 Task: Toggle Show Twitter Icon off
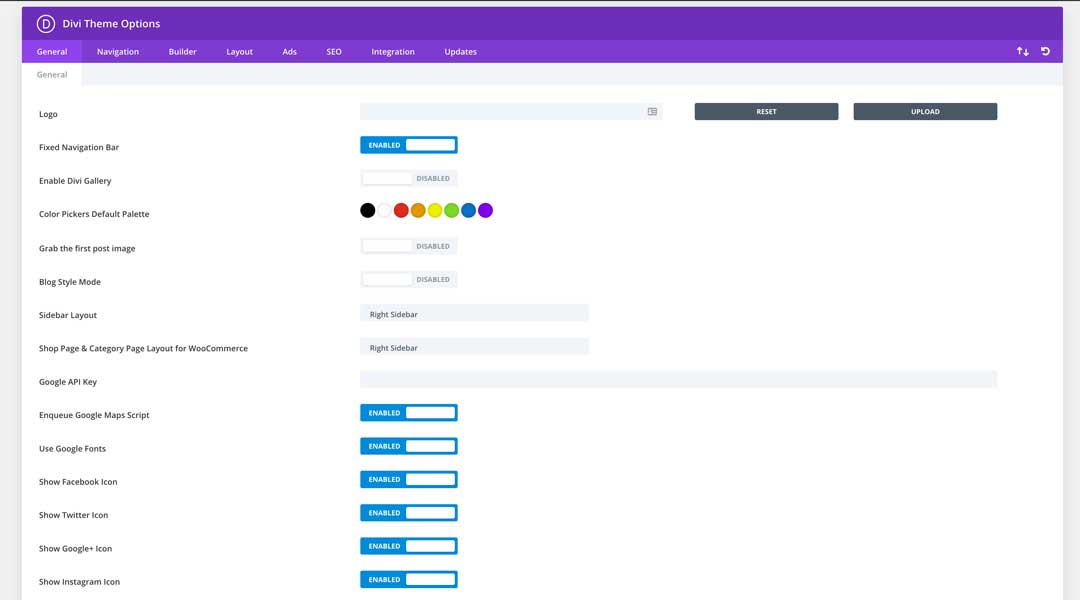point(408,513)
